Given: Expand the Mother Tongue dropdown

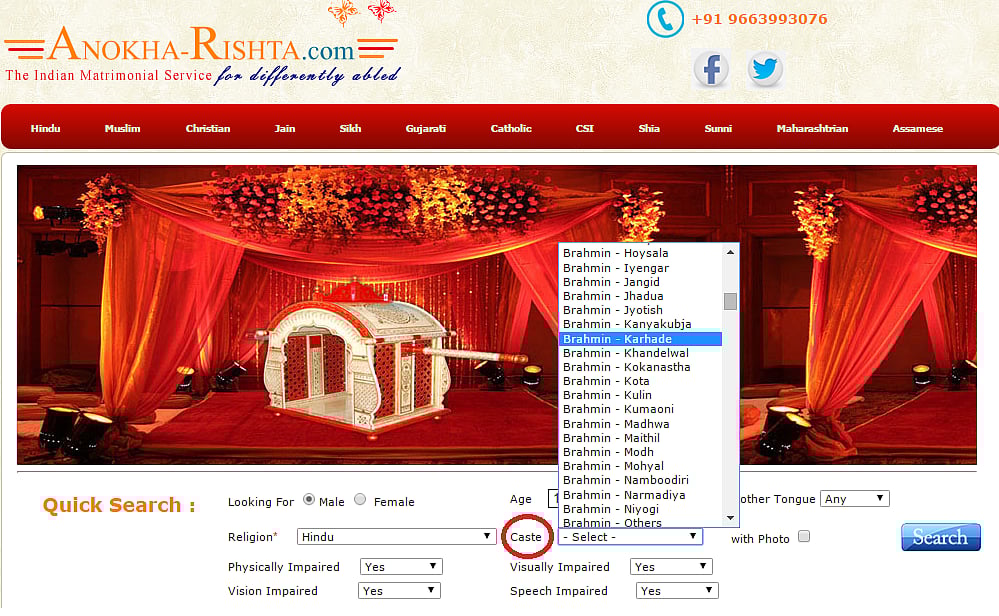Looking at the screenshot, I should (x=854, y=498).
